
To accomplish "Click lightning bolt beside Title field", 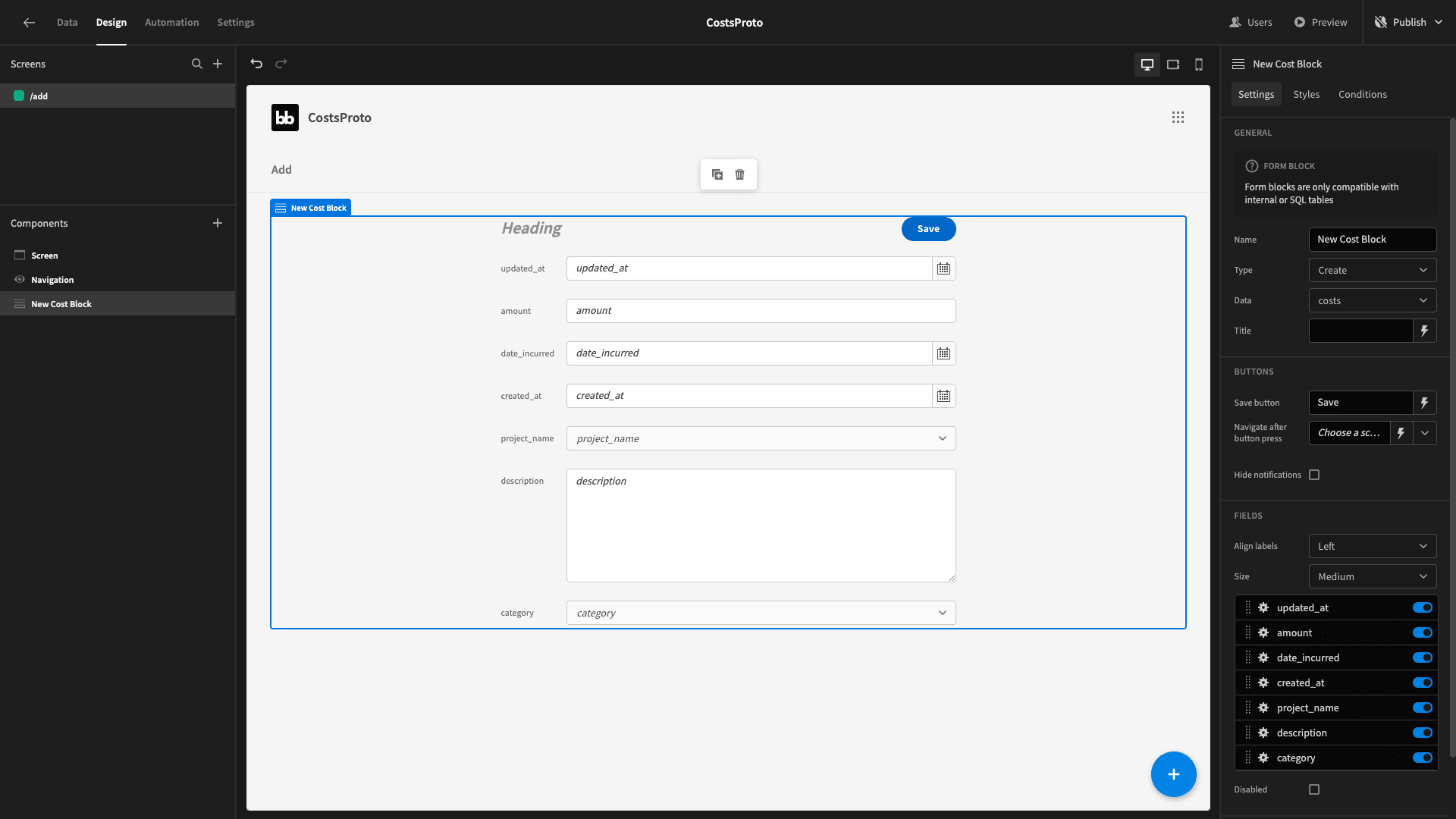I will pyautogui.click(x=1425, y=331).
